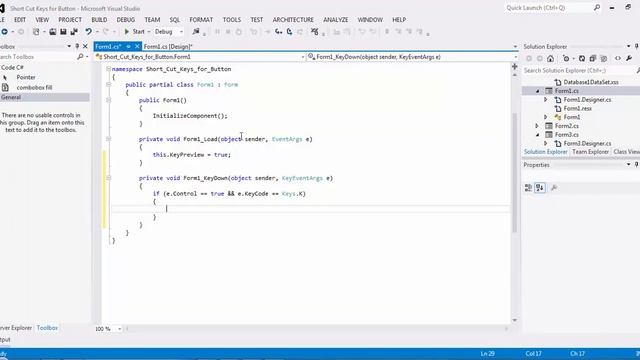The height and width of the screenshot is (360, 640).
Task: Open the Start button's dropdown arrow
Action: [149, 32]
